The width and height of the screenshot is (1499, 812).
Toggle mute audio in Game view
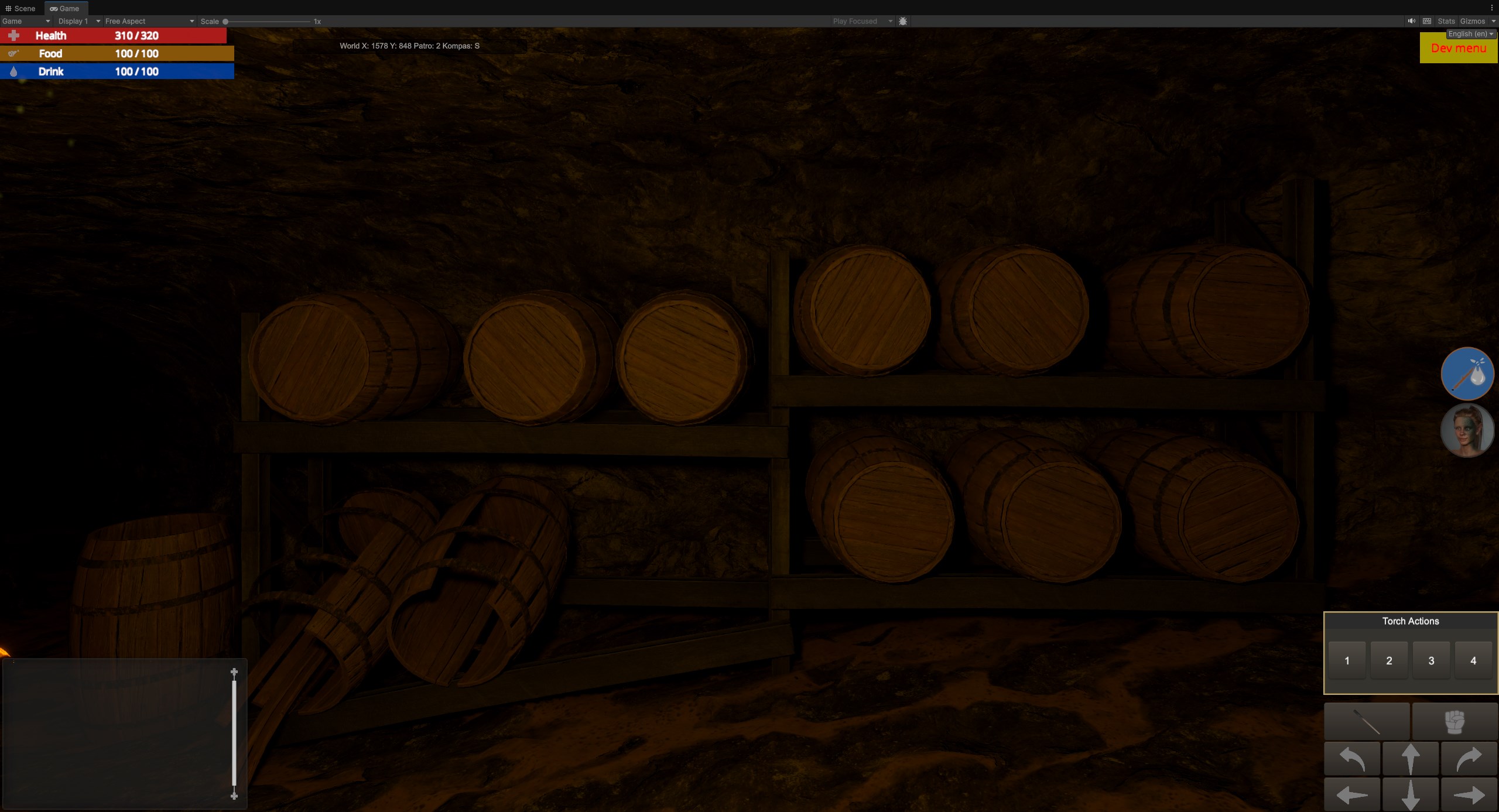point(1411,21)
